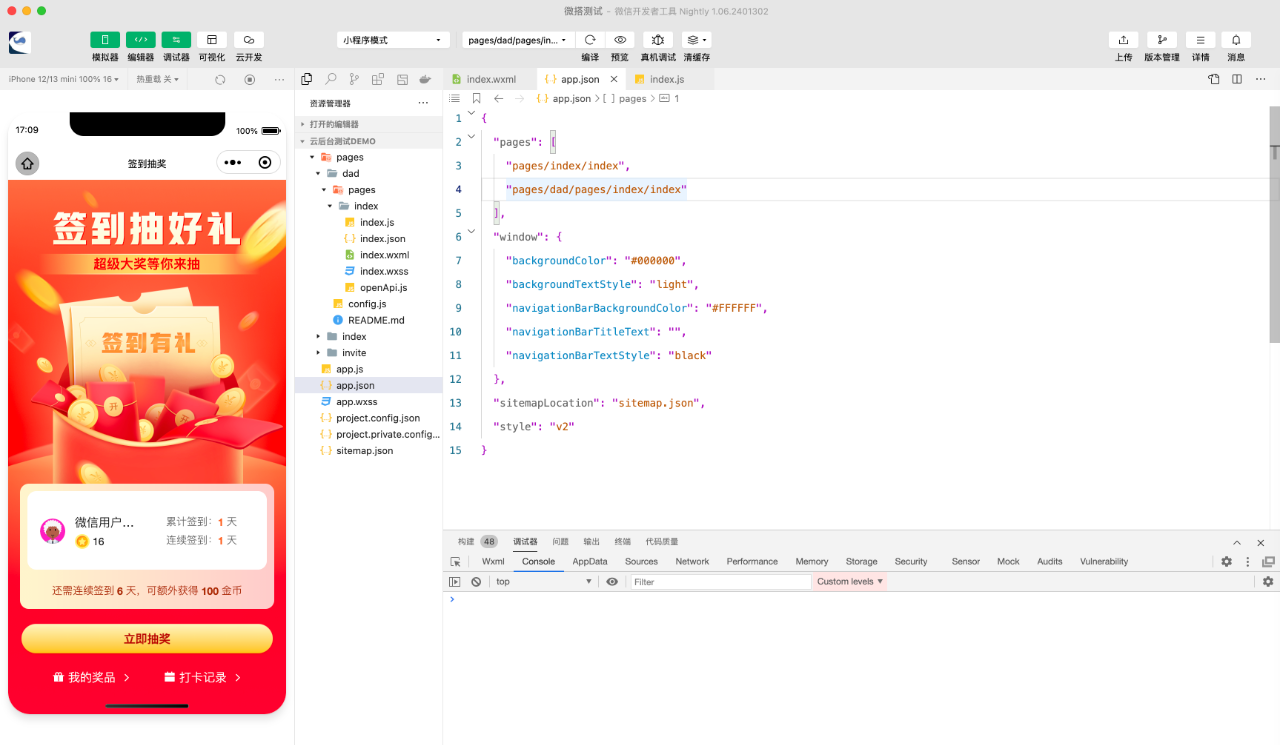Click the editor bookmark icon

477,99
